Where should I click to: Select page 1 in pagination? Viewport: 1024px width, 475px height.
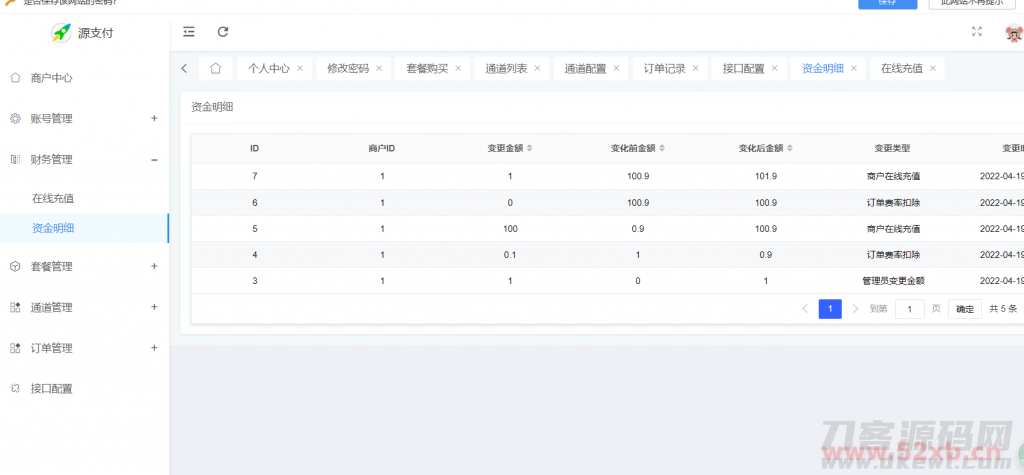[829, 309]
